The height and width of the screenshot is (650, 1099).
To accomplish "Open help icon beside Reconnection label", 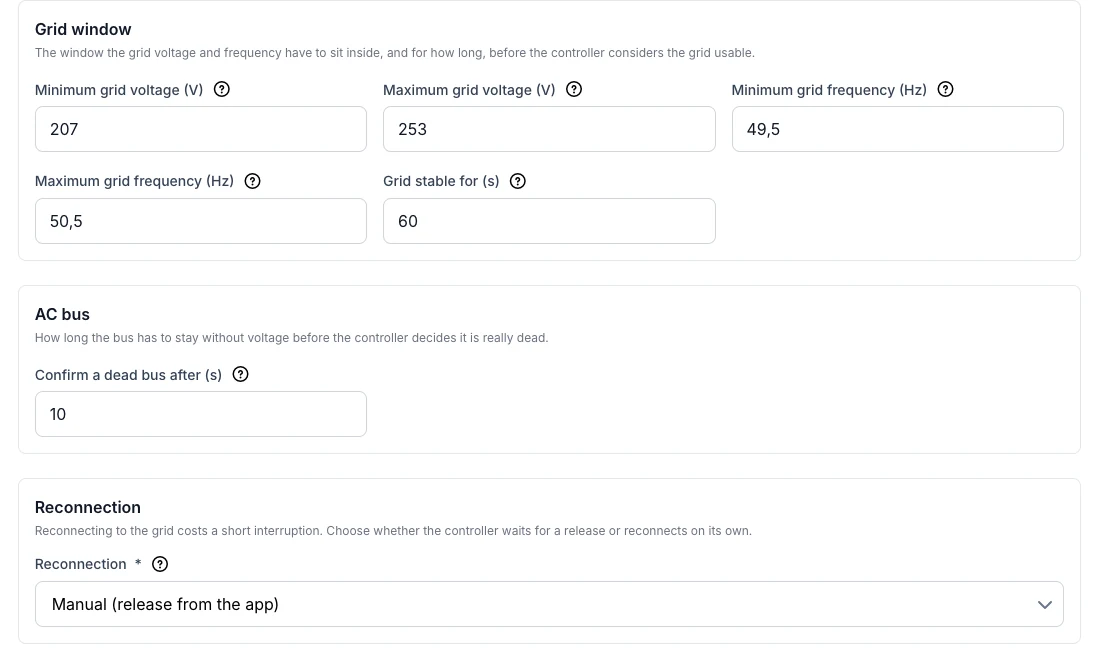I will [160, 564].
